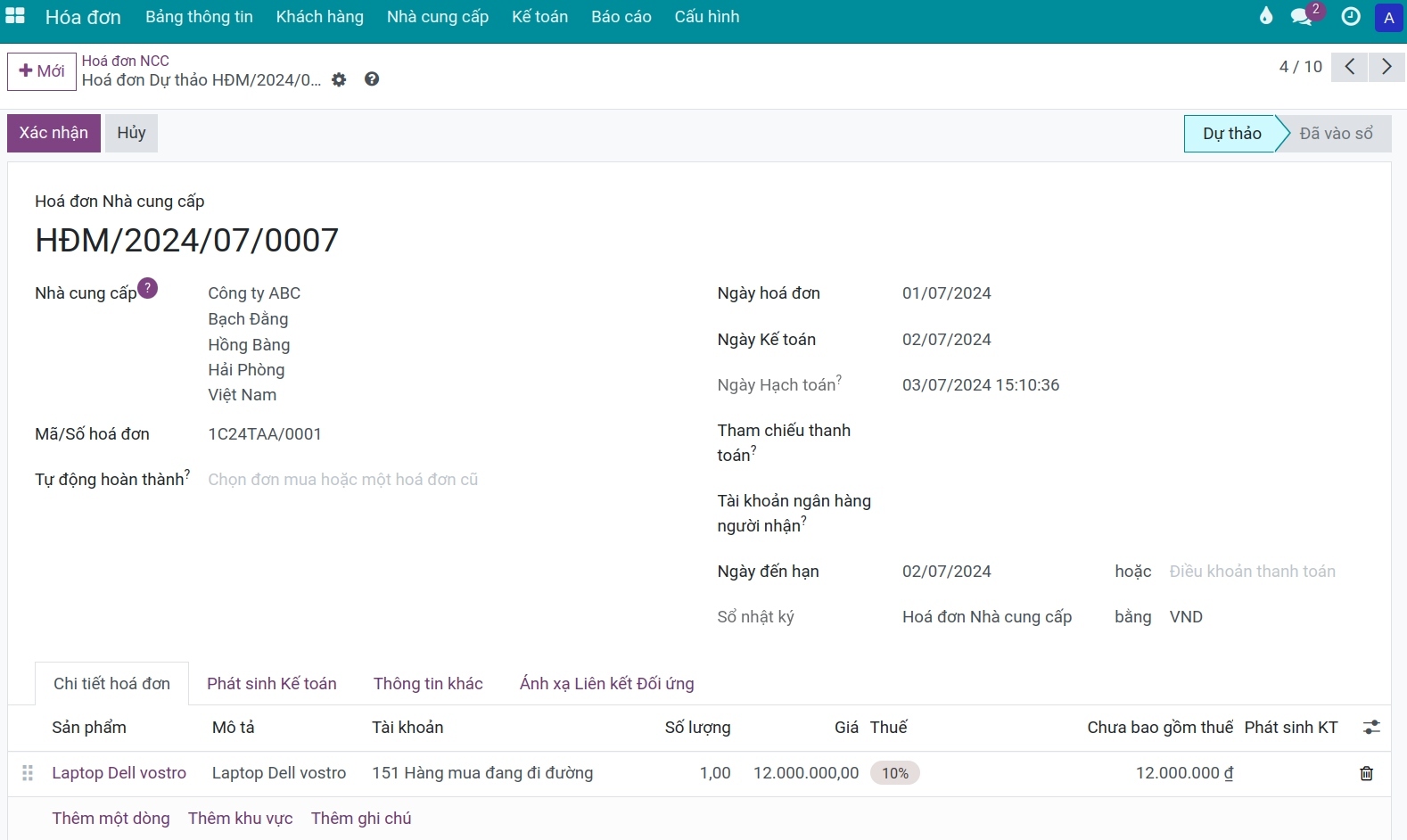Show help tooltip beside Nhà cung cấp

148,287
